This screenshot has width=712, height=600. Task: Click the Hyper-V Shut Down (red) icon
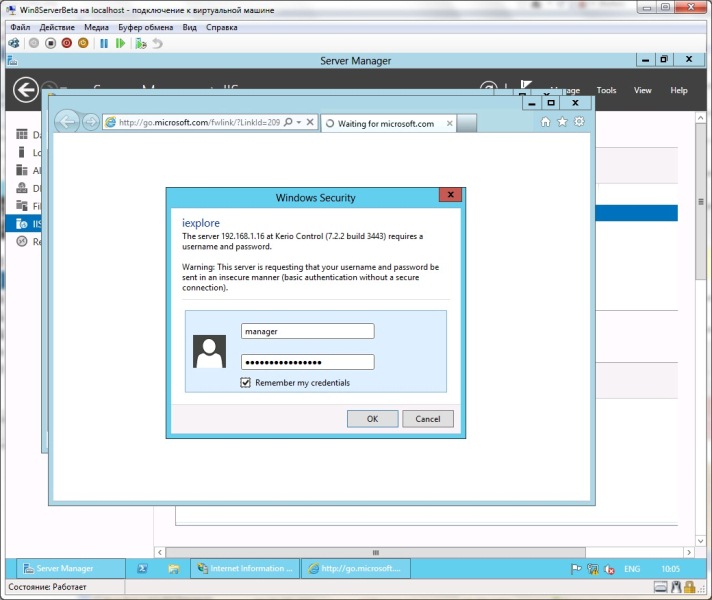click(67, 43)
